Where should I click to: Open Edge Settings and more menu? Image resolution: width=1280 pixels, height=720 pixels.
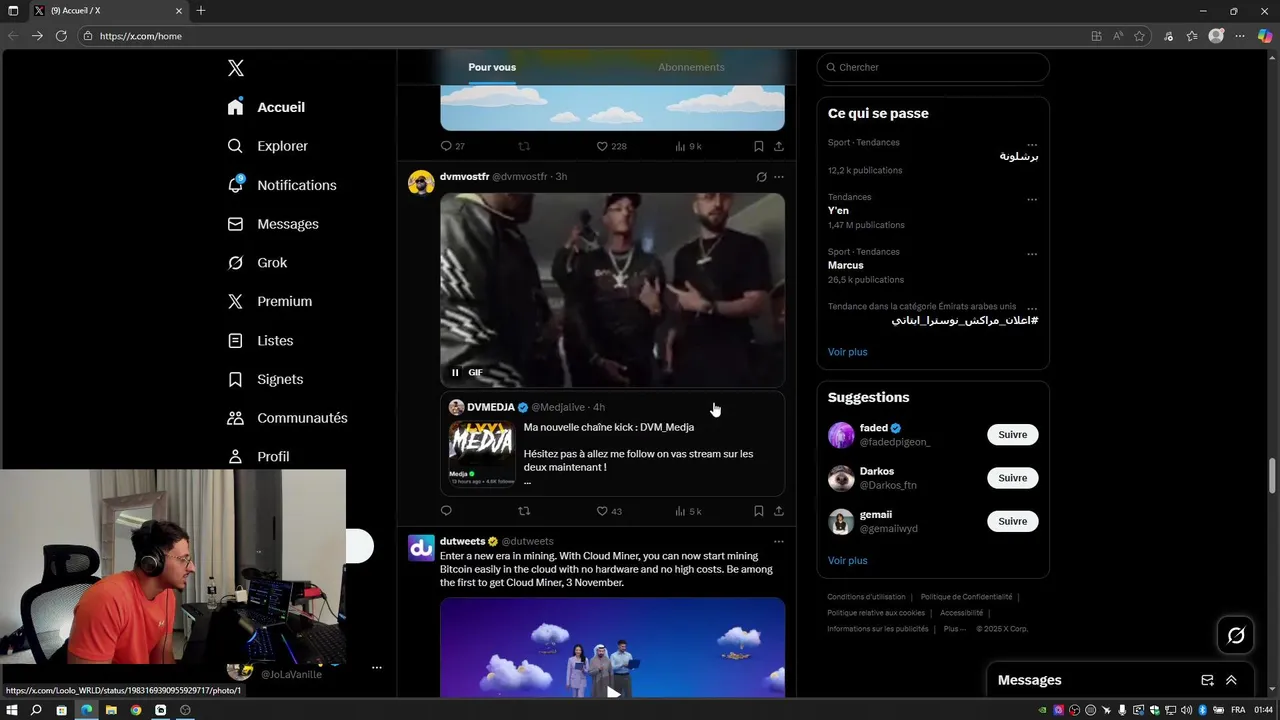[x=1241, y=36]
